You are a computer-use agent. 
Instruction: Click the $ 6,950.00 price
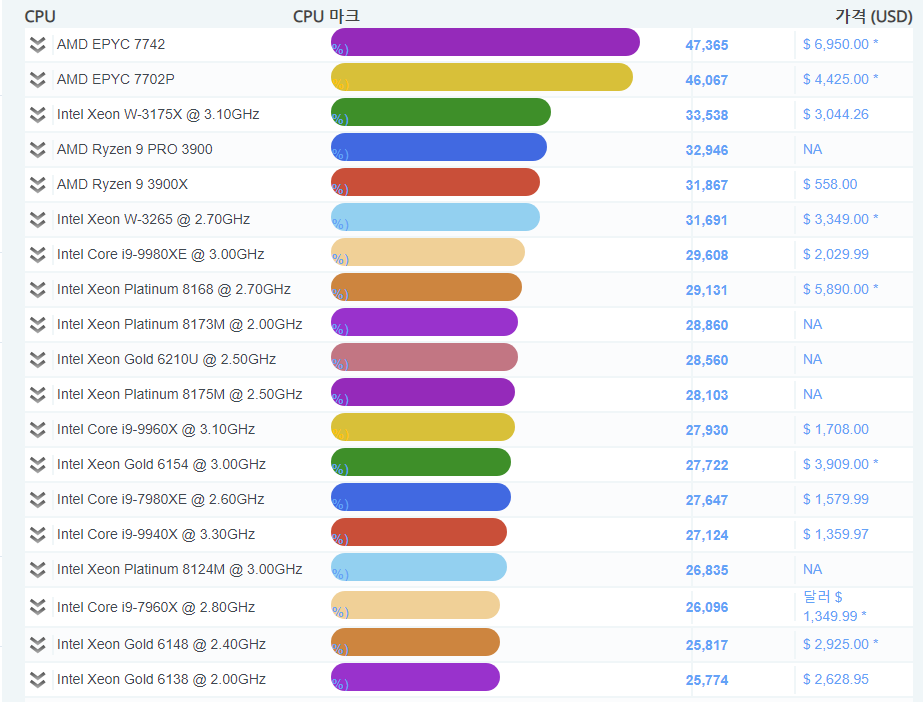click(840, 44)
